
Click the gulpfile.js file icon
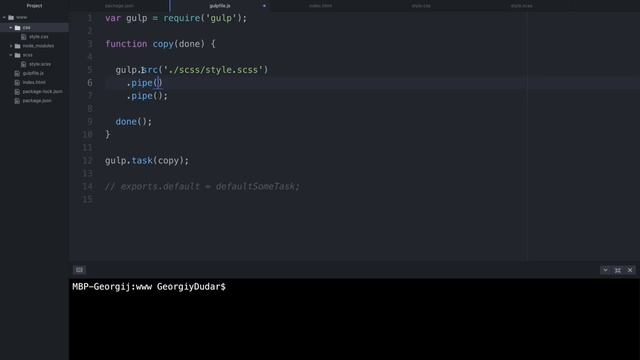[17, 73]
